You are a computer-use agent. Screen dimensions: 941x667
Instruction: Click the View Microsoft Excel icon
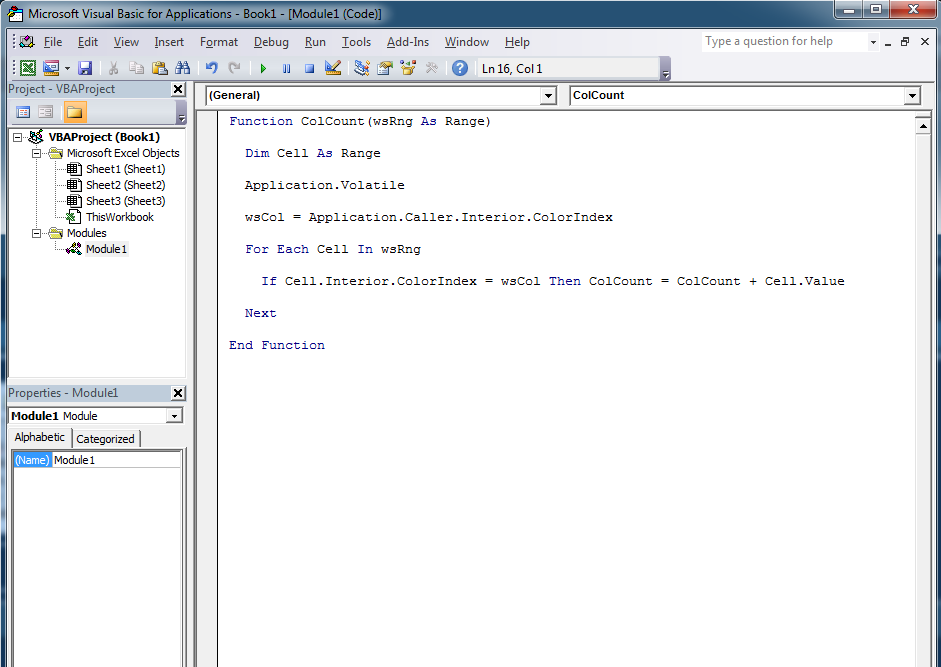pos(27,68)
